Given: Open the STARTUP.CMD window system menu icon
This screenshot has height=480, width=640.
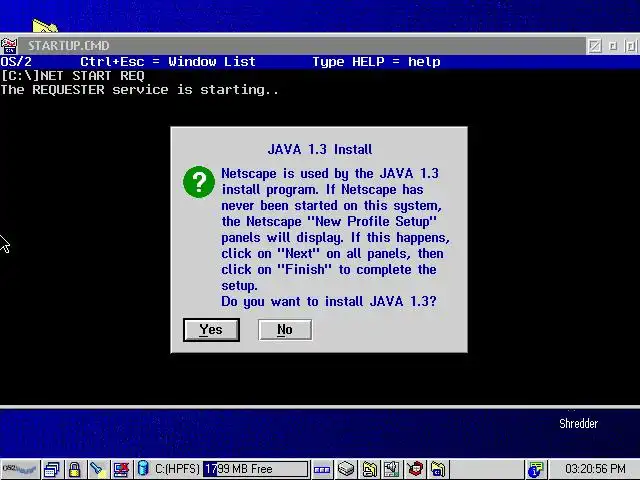Looking at the screenshot, I should 9,46.
